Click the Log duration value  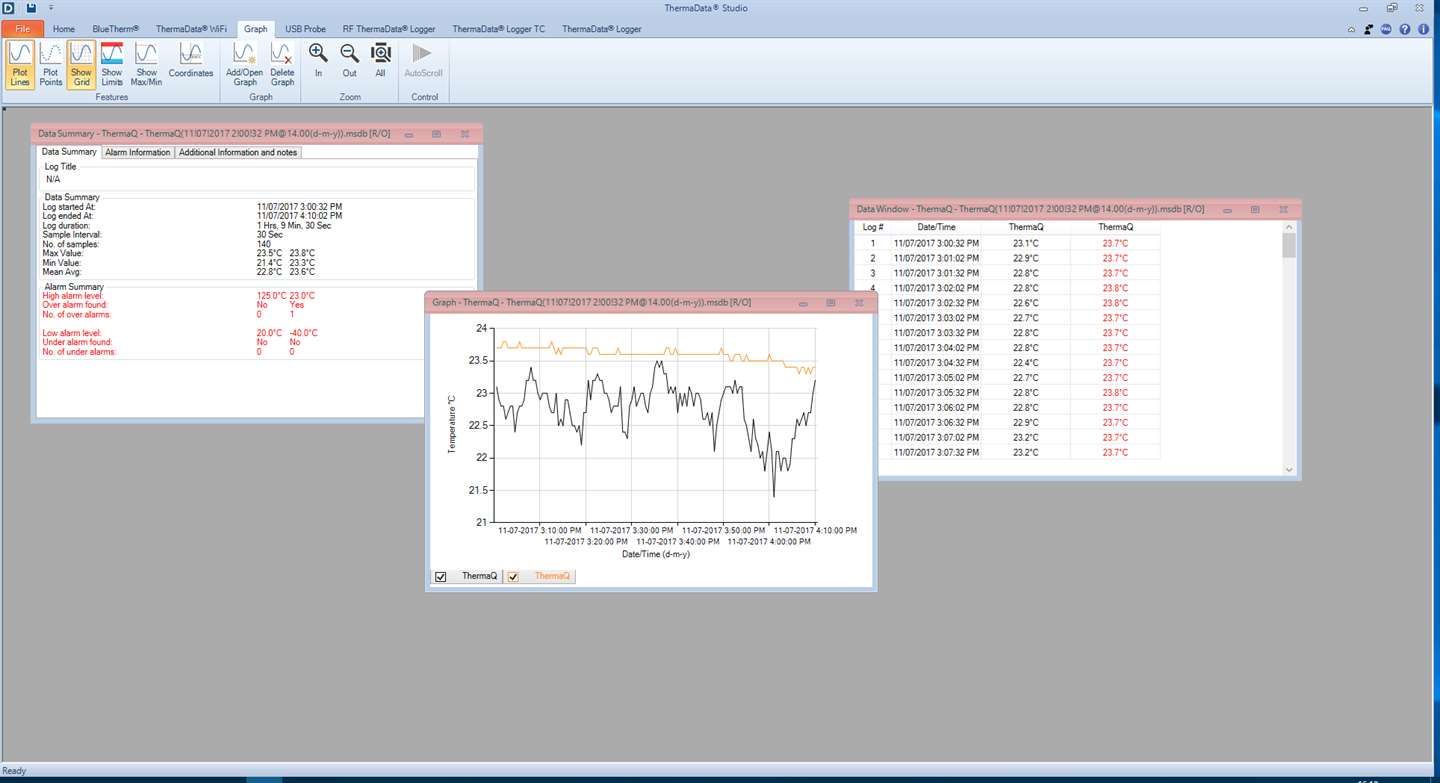(294, 225)
